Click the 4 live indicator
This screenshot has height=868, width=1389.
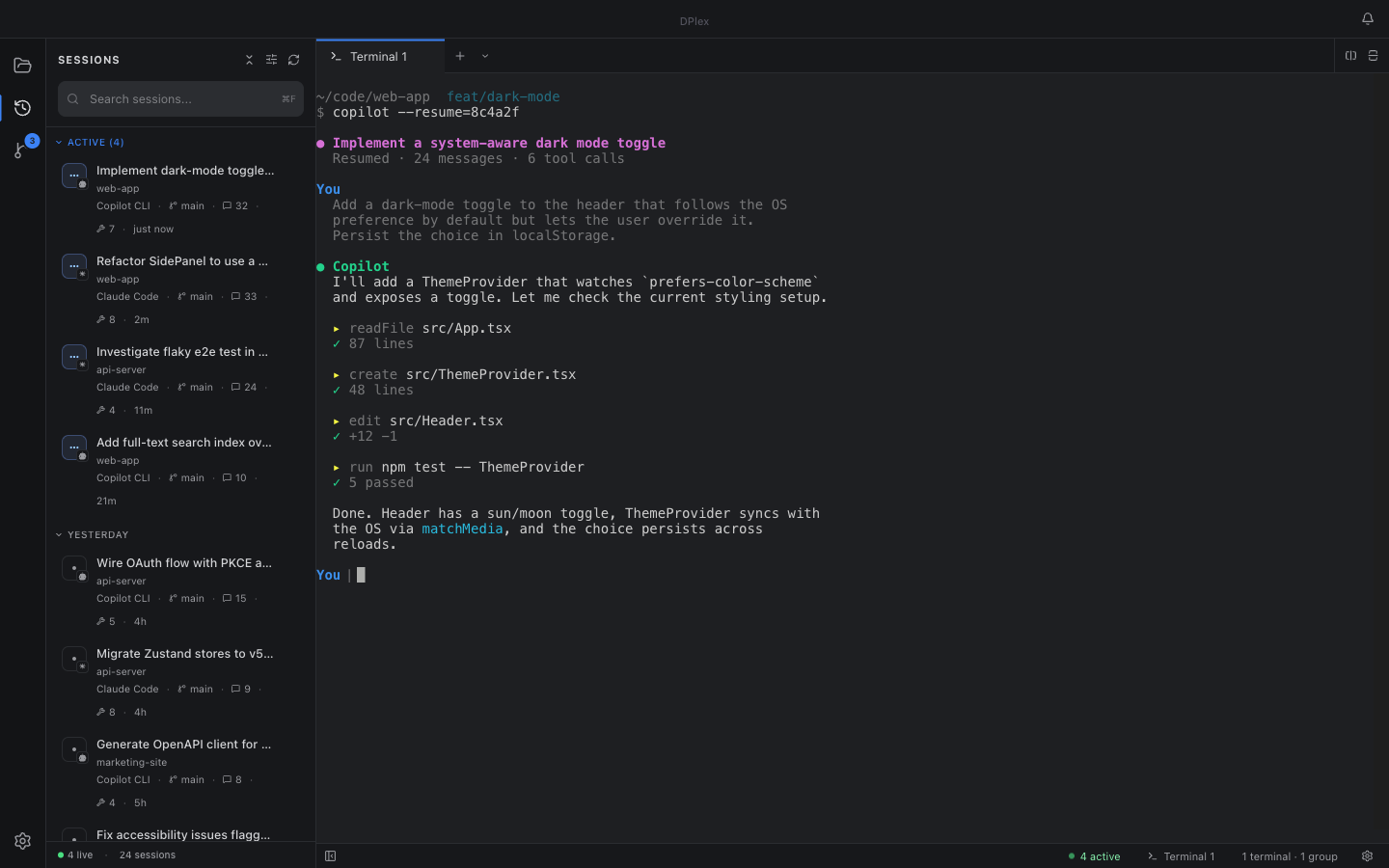pos(75,855)
